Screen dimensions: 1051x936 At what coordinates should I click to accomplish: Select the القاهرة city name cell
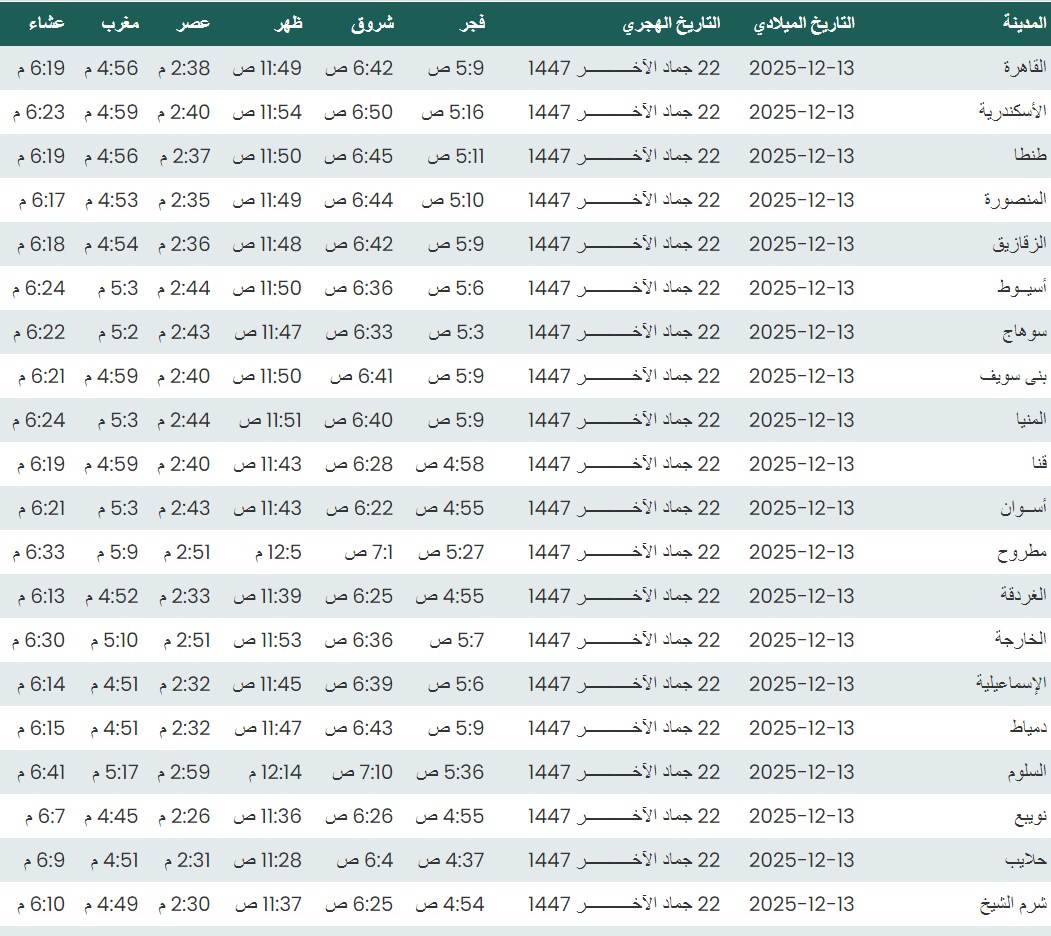[x=1024, y=68]
